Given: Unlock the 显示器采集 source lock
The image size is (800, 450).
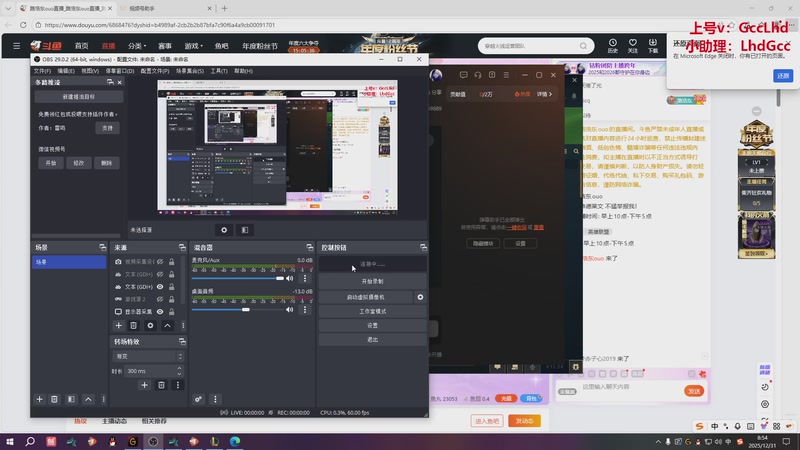Looking at the screenshot, I should [171, 312].
